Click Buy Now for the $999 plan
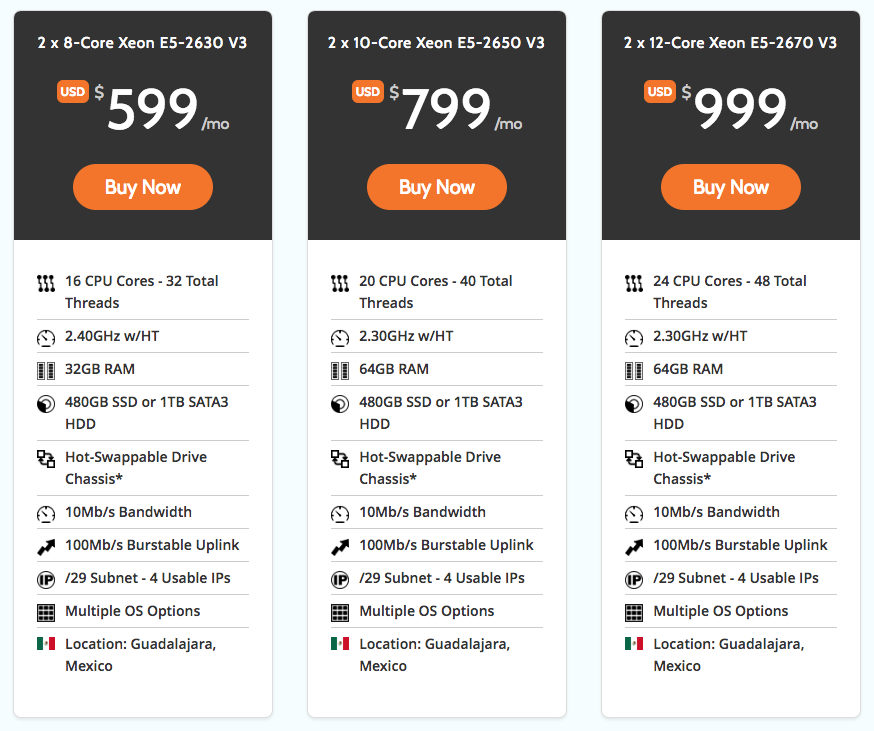This screenshot has width=874, height=731. pos(731,187)
